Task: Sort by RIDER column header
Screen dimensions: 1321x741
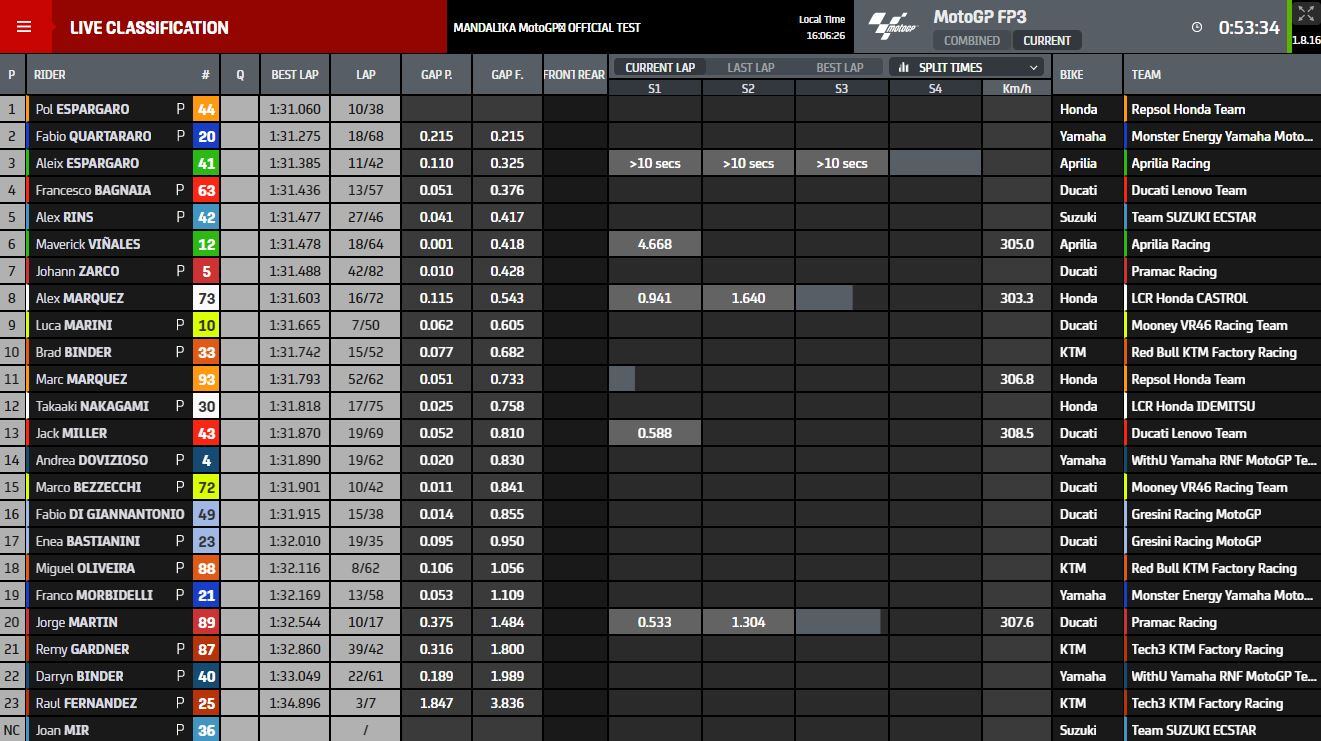Action: (x=50, y=75)
